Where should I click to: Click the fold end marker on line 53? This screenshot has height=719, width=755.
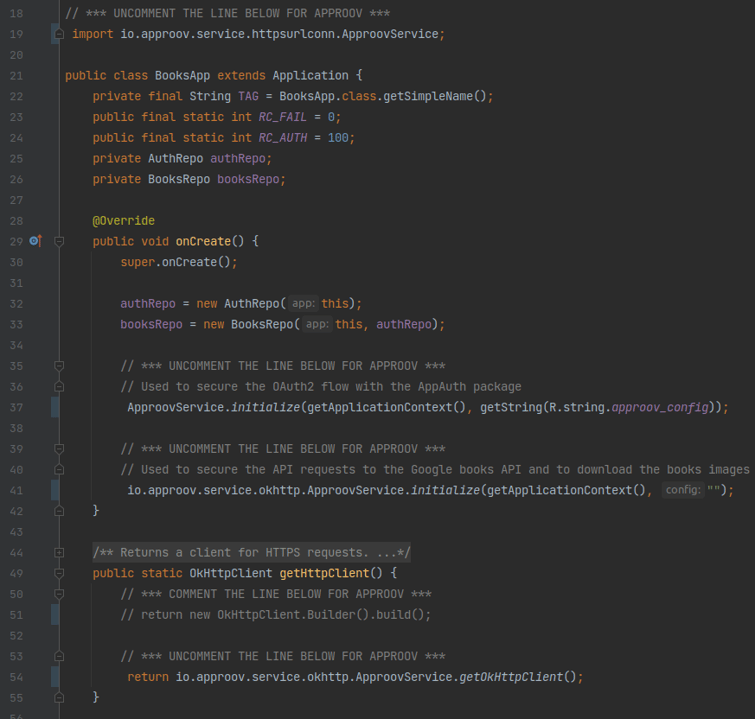[x=59, y=656]
